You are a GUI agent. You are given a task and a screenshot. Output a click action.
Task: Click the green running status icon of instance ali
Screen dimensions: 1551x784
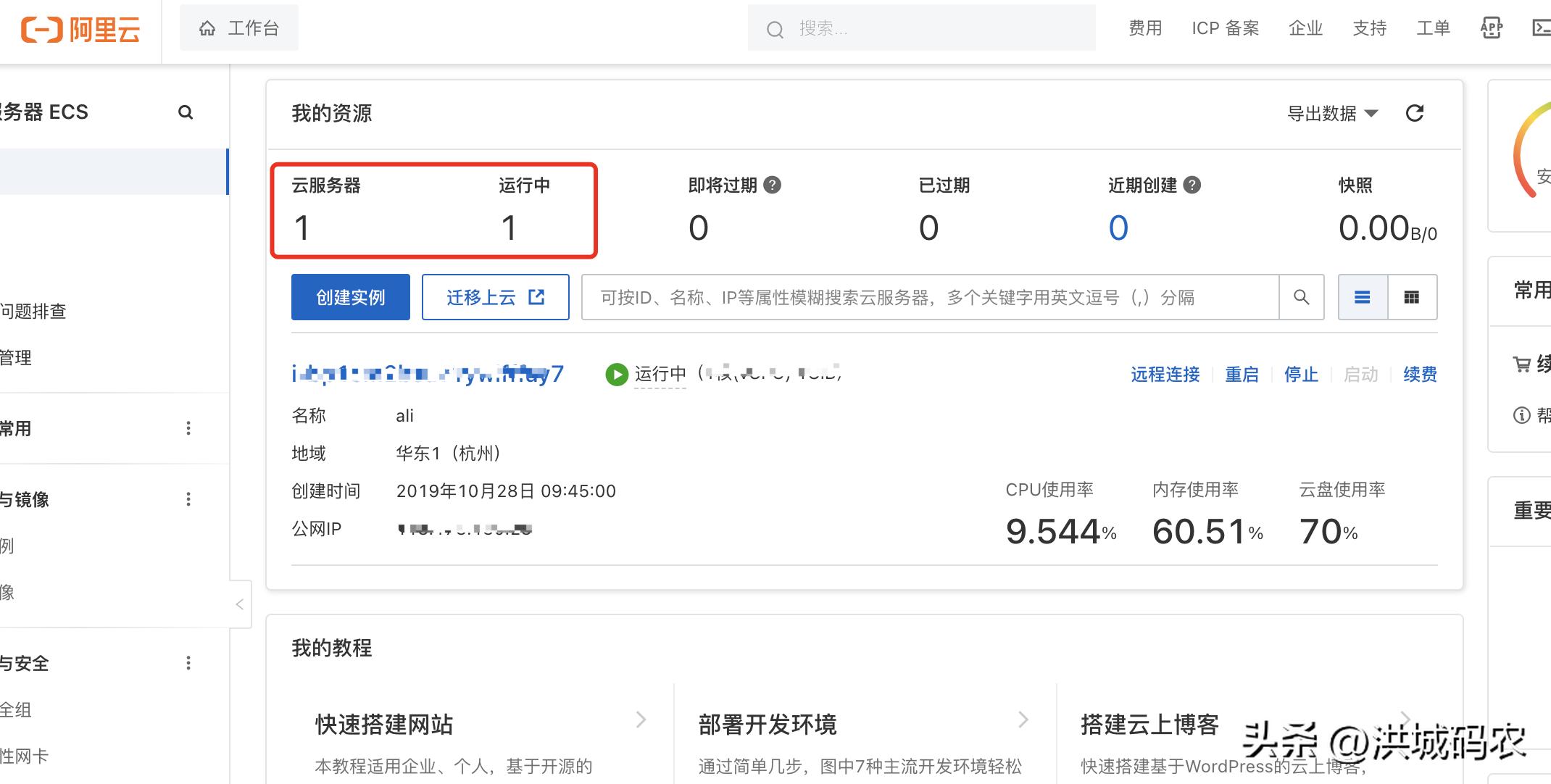(616, 374)
